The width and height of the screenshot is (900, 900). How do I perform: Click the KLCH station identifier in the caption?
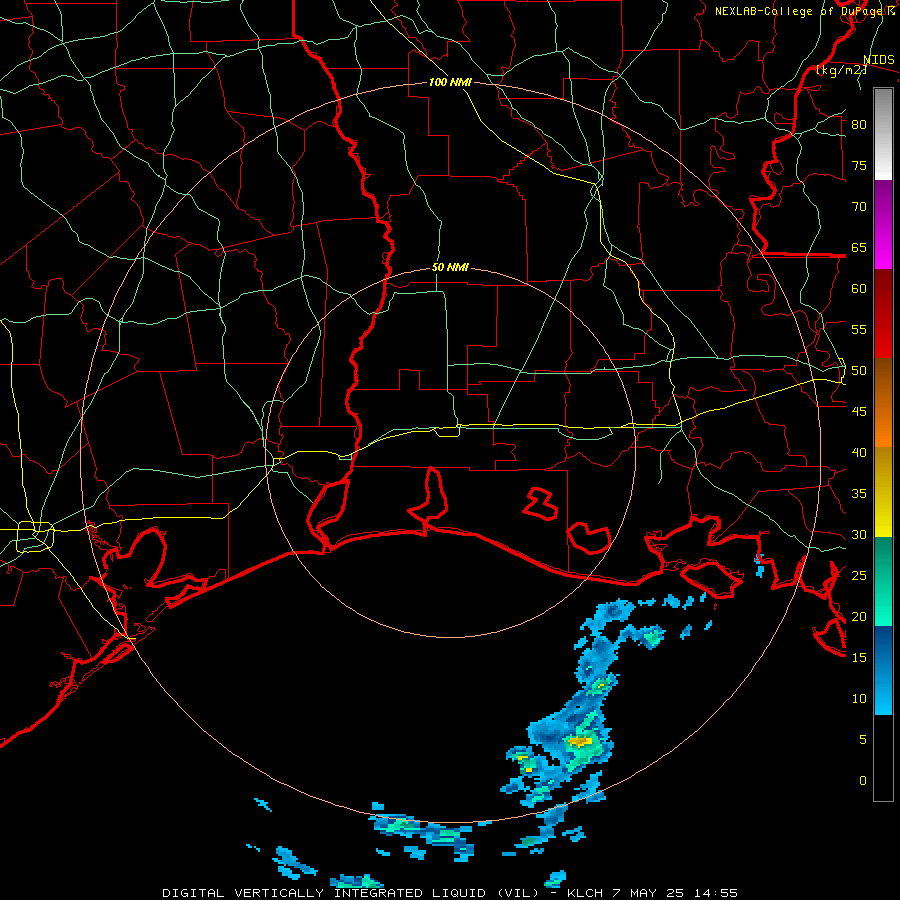coord(585,893)
